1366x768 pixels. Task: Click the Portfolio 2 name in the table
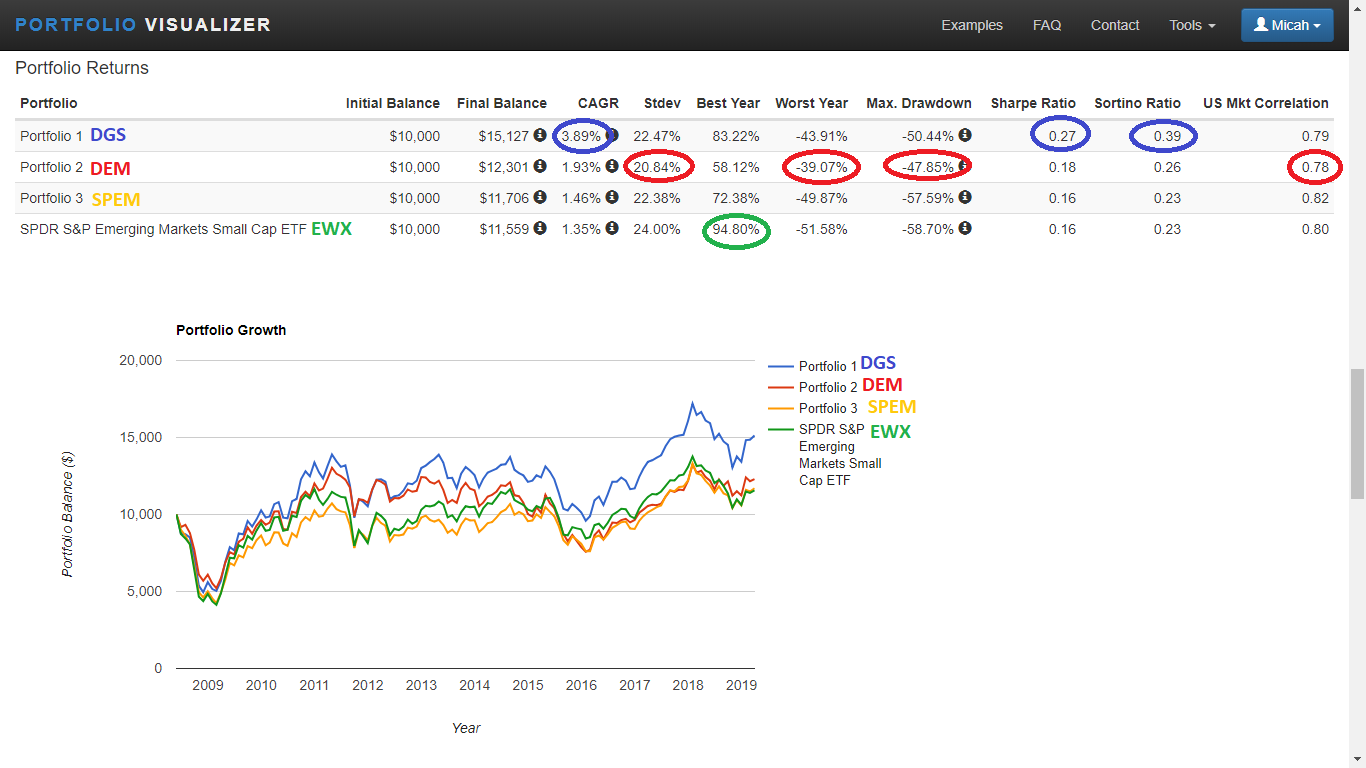(51, 167)
